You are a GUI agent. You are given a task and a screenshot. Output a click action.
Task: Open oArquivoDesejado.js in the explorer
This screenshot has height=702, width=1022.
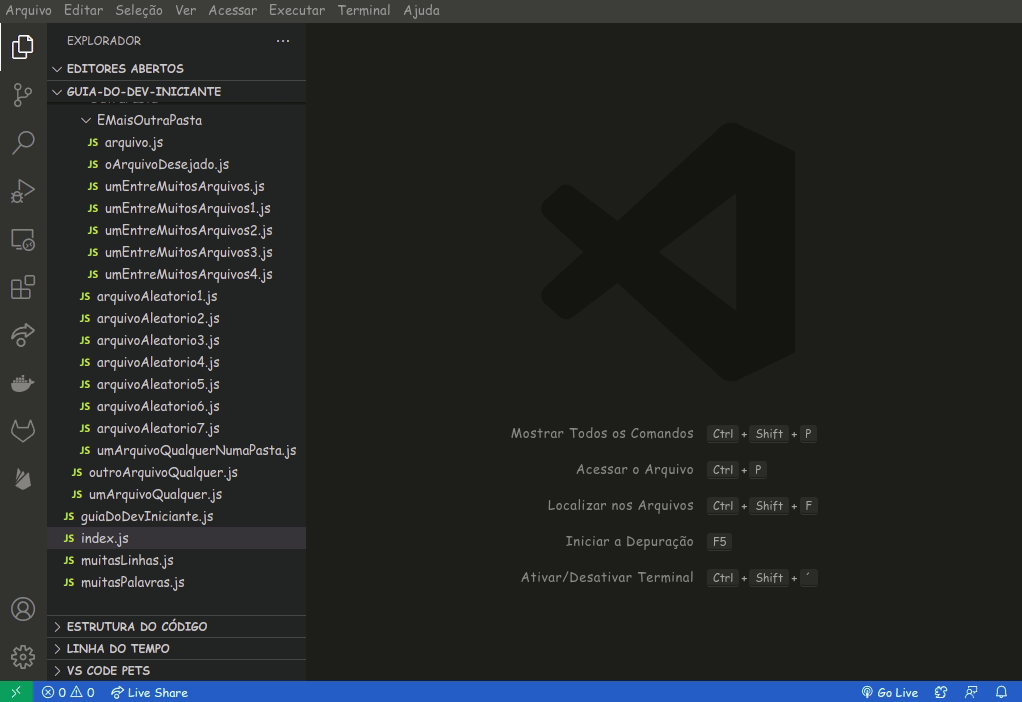(166, 164)
